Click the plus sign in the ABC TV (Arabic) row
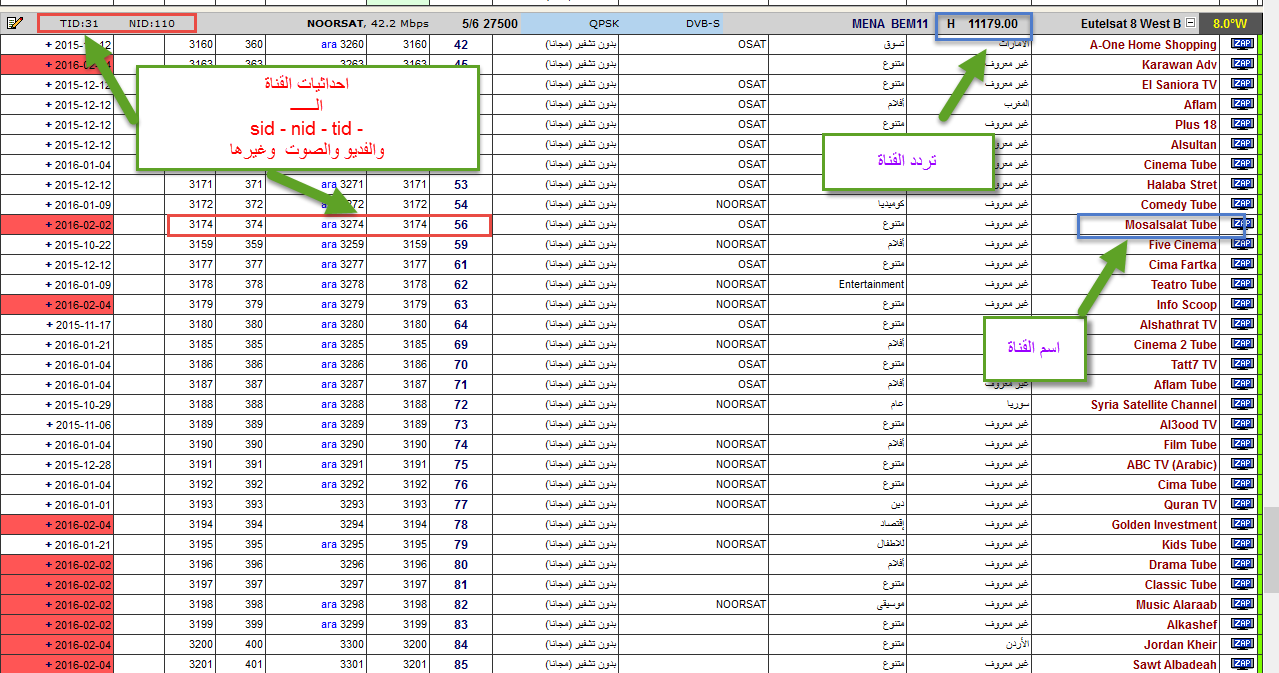This screenshot has height=673, width=1279. pyautogui.click(x=48, y=465)
